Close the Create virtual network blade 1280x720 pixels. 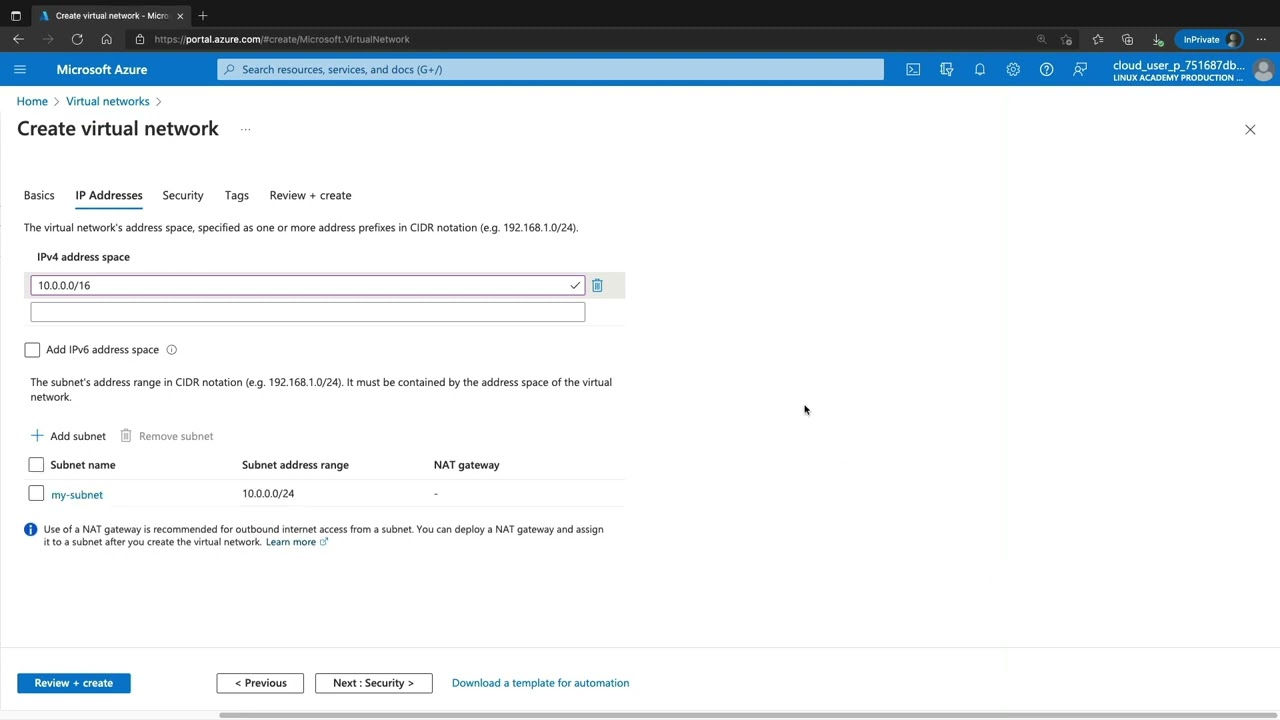1250,129
